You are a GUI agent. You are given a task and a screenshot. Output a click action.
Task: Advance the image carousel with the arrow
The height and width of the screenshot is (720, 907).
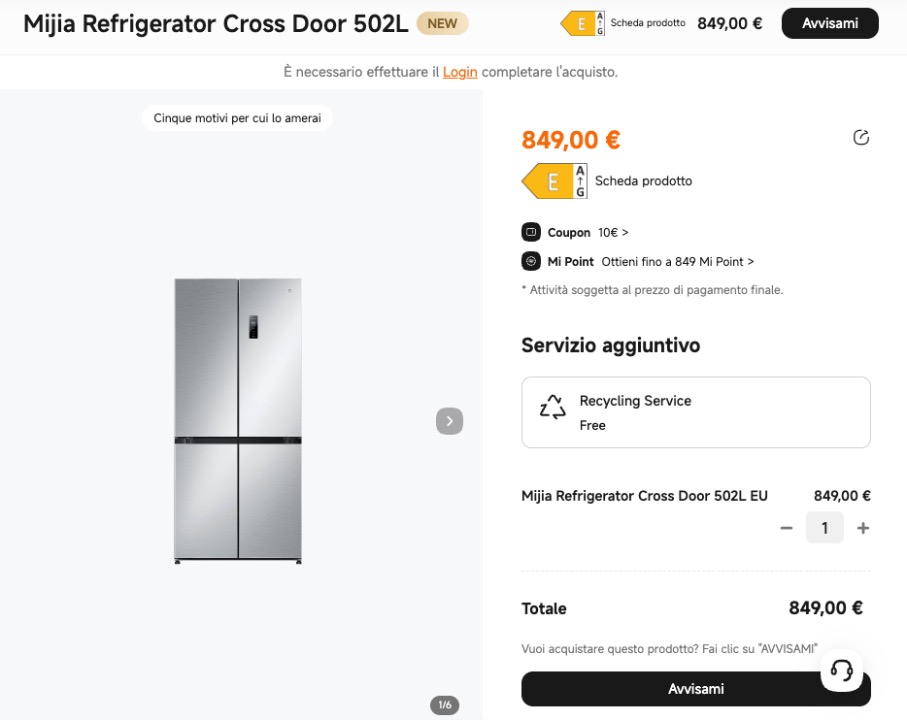pyautogui.click(x=449, y=420)
